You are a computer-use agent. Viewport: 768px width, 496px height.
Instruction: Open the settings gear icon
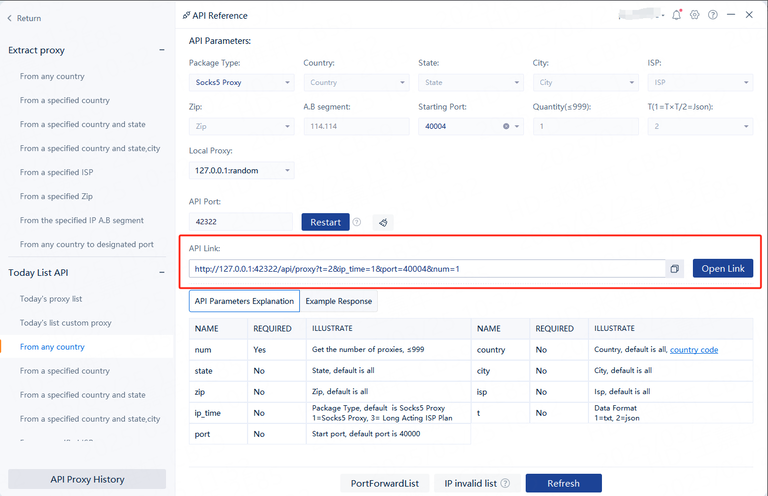pos(695,16)
